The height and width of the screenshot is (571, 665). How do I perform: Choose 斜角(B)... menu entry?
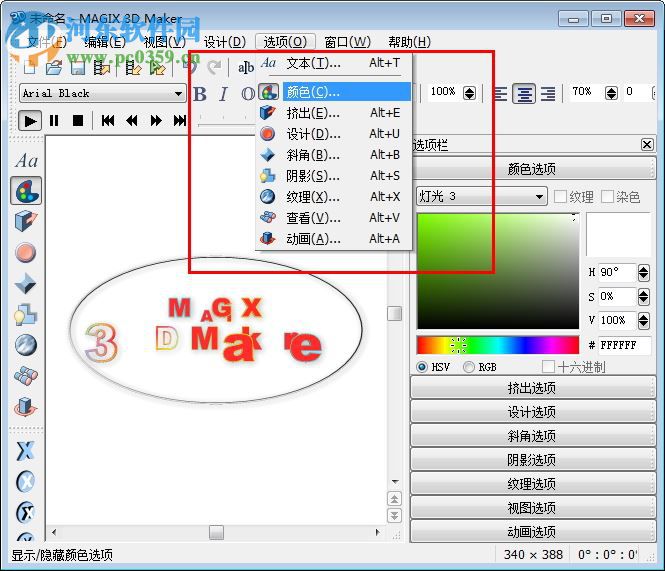(x=334, y=155)
